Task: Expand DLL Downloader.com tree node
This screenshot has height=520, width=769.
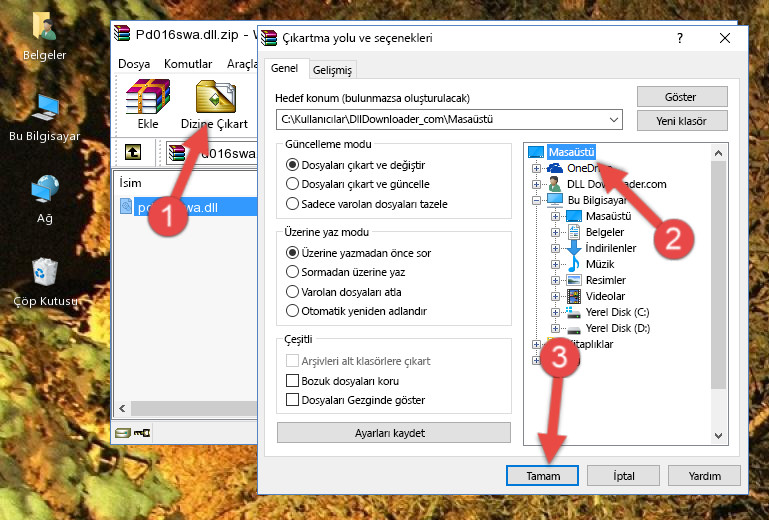Action: 536,184
